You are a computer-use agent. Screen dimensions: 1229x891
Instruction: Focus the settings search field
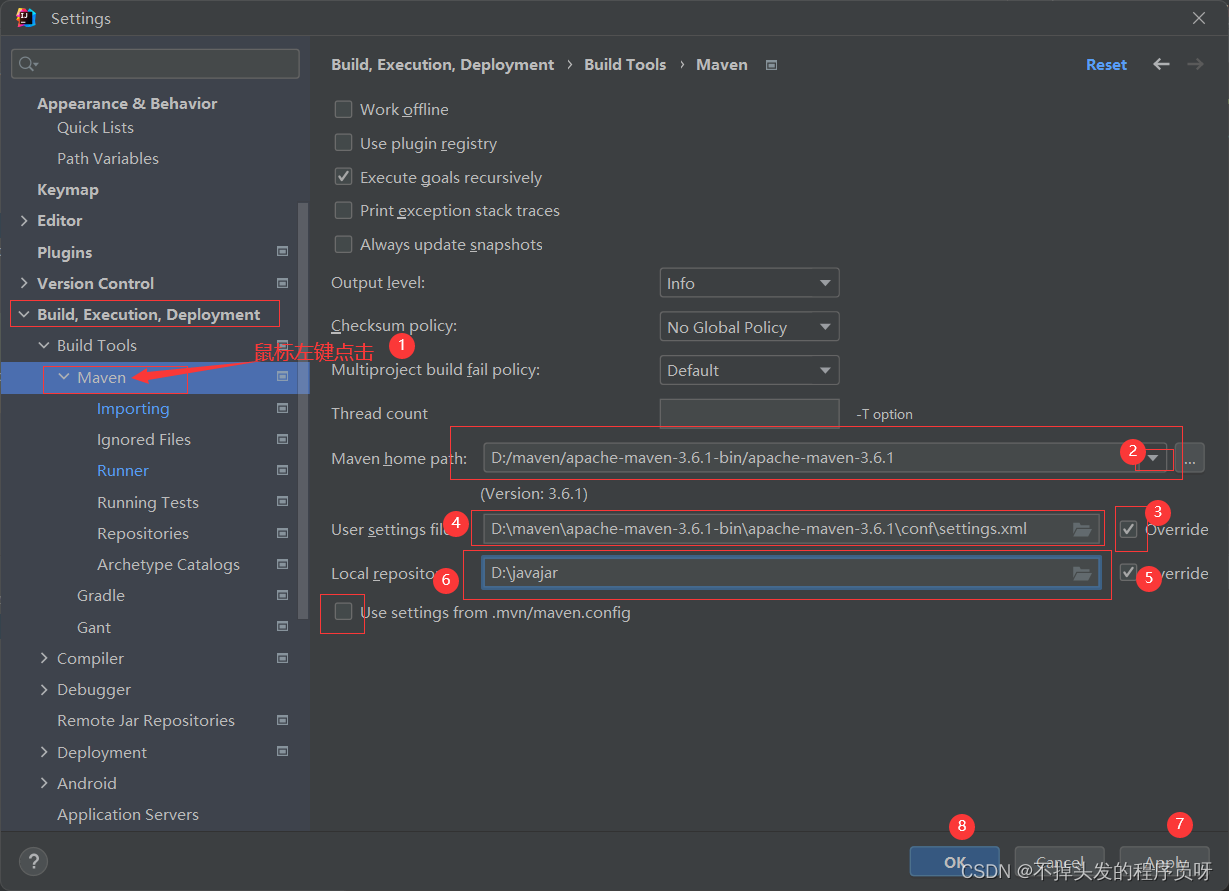155,64
